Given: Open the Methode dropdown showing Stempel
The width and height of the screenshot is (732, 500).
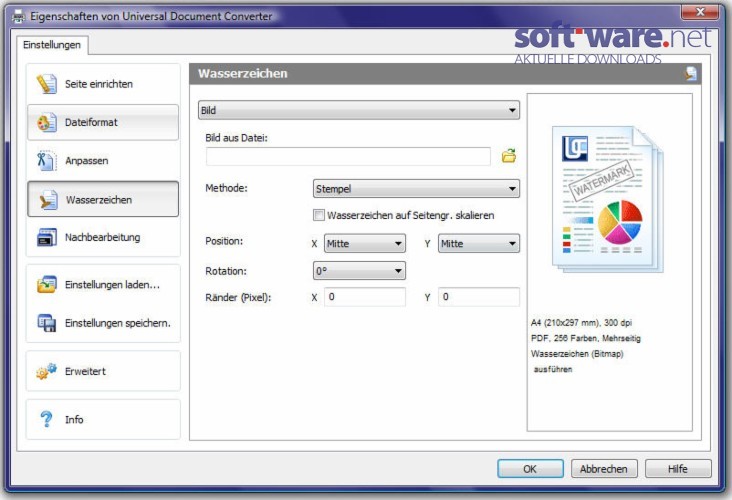Looking at the screenshot, I should click(416, 189).
